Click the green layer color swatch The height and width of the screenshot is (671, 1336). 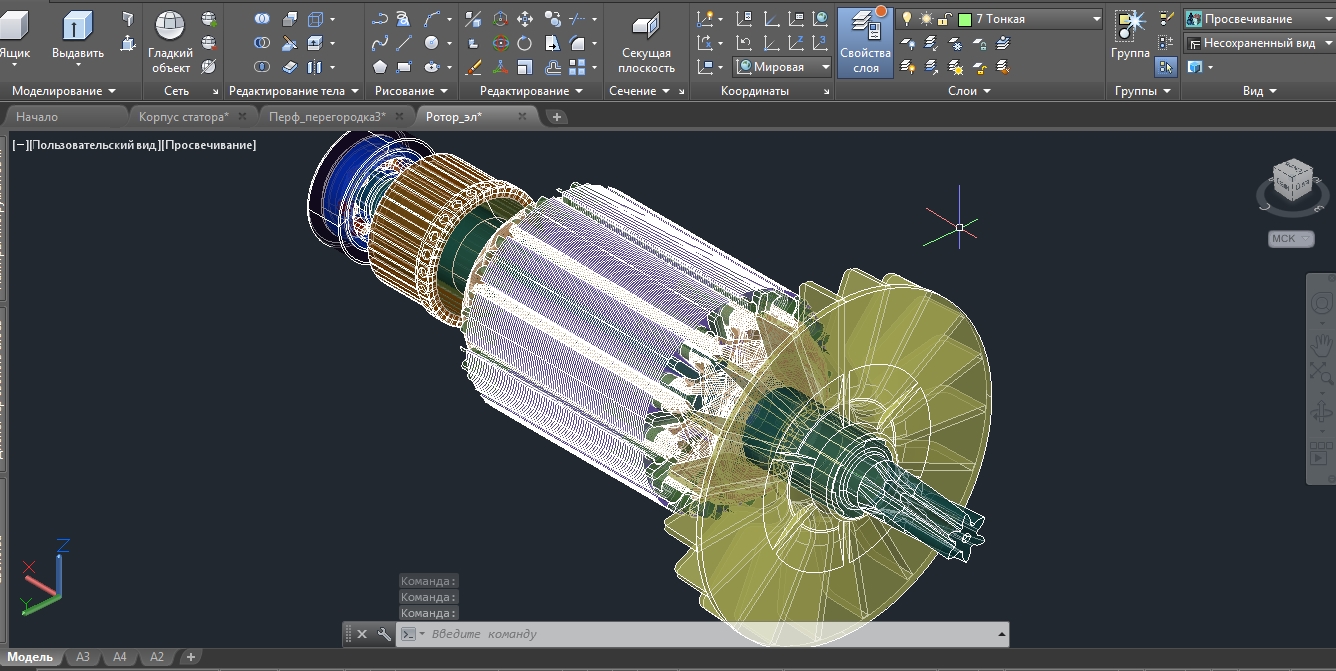965,19
